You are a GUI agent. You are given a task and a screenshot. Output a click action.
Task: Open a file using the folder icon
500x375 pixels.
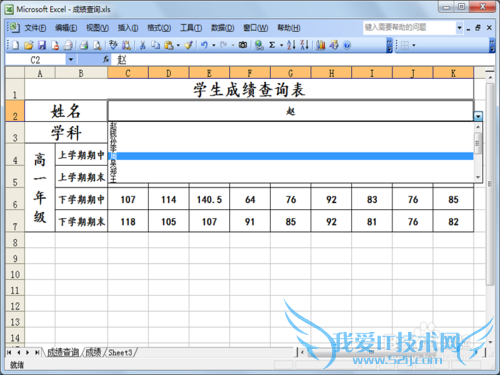[x=29, y=45]
